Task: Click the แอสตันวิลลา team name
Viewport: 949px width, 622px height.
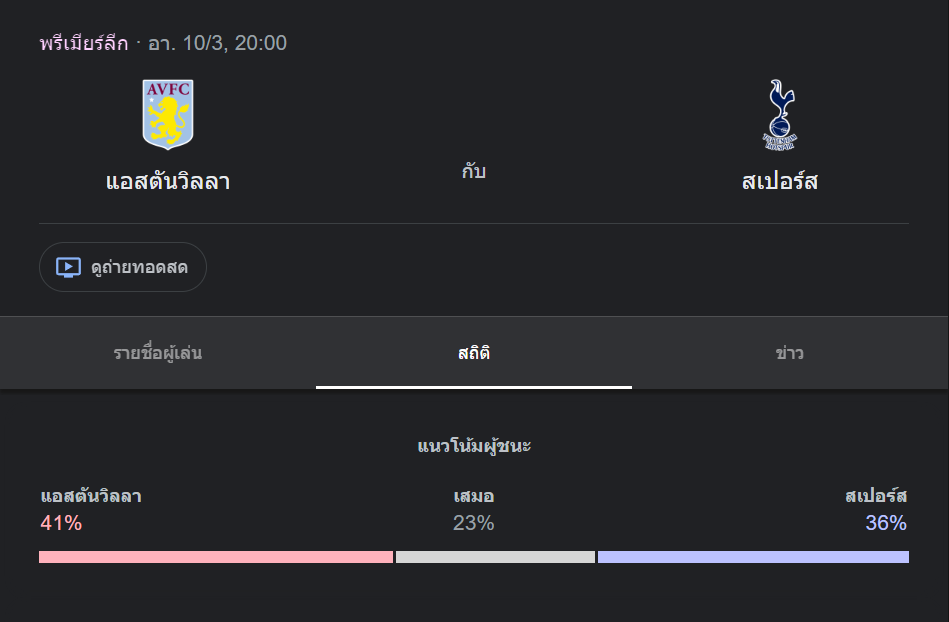Action: (x=166, y=183)
